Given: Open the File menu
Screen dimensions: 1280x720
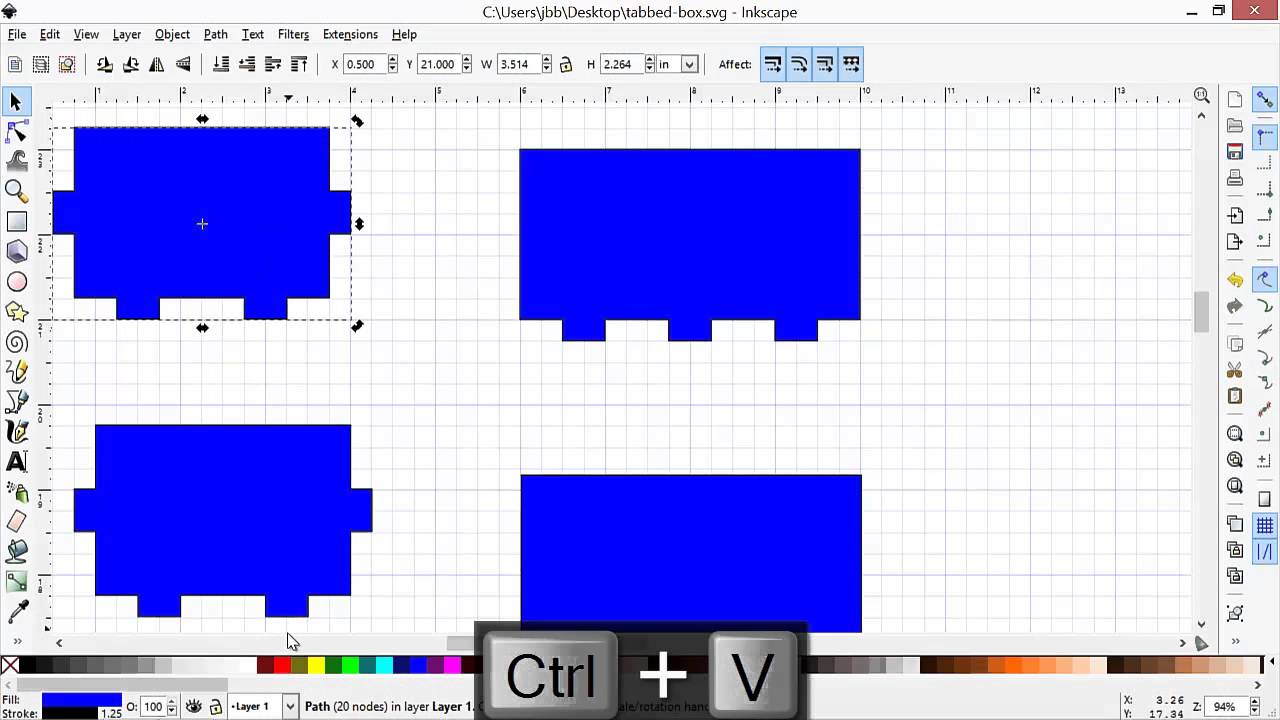Looking at the screenshot, I should pos(17,34).
